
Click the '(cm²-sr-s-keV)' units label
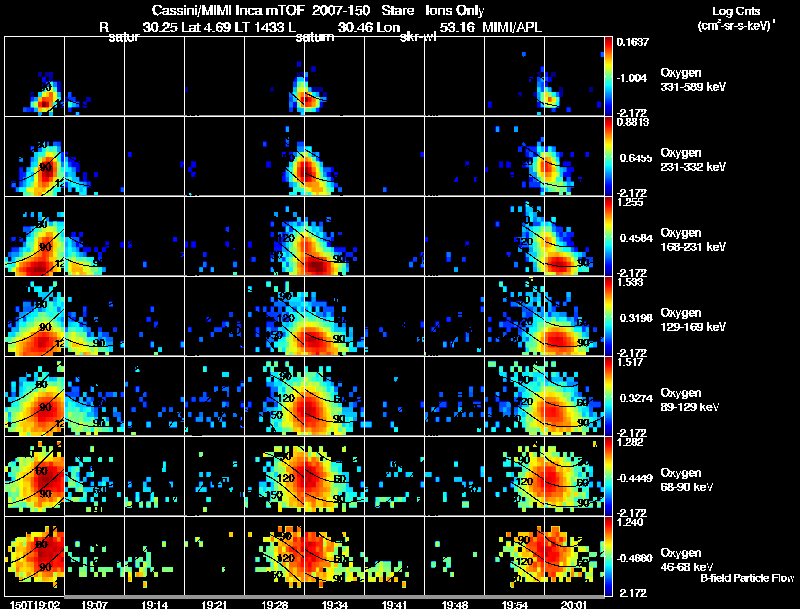(736, 25)
